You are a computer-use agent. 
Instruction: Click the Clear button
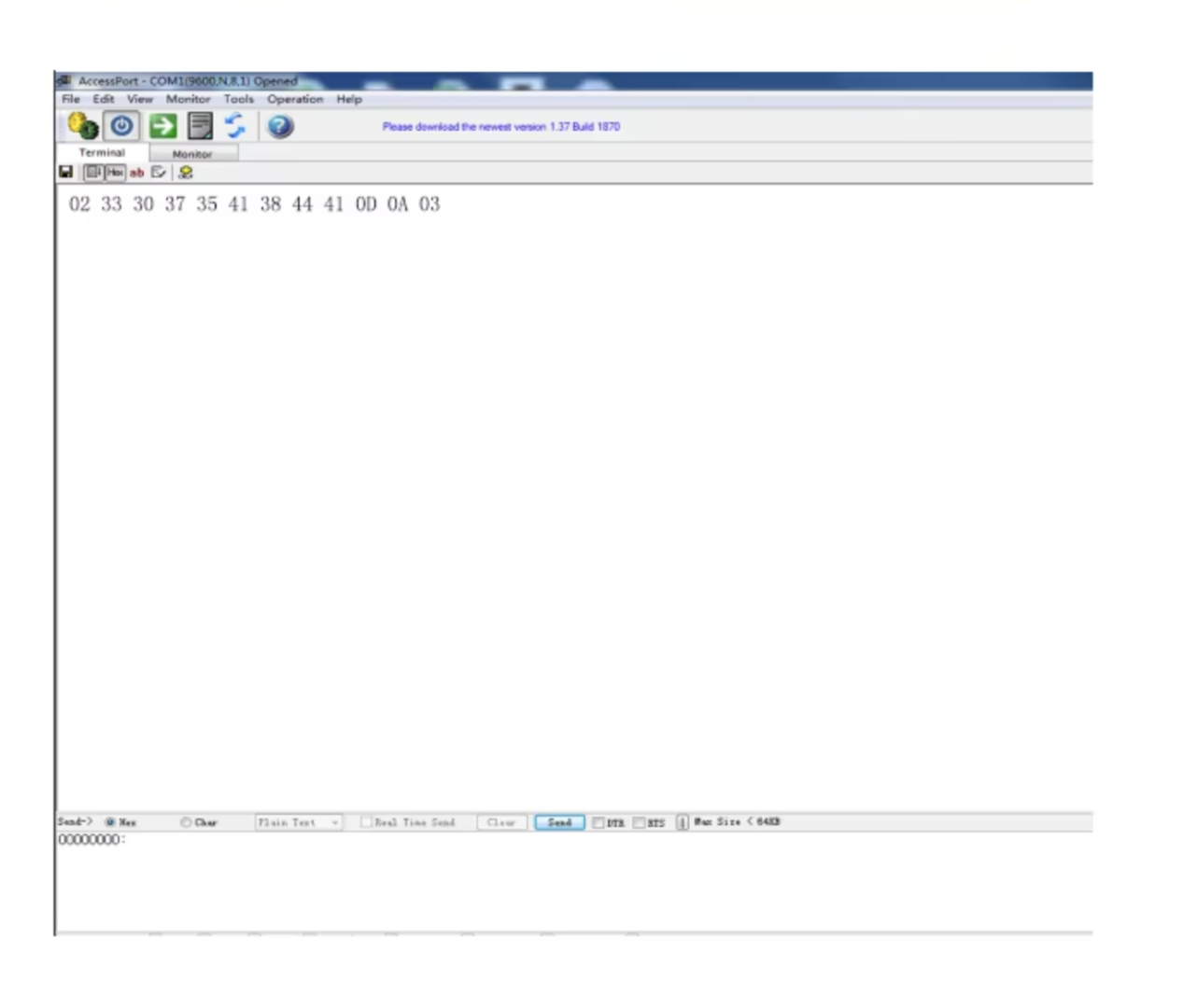[501, 822]
